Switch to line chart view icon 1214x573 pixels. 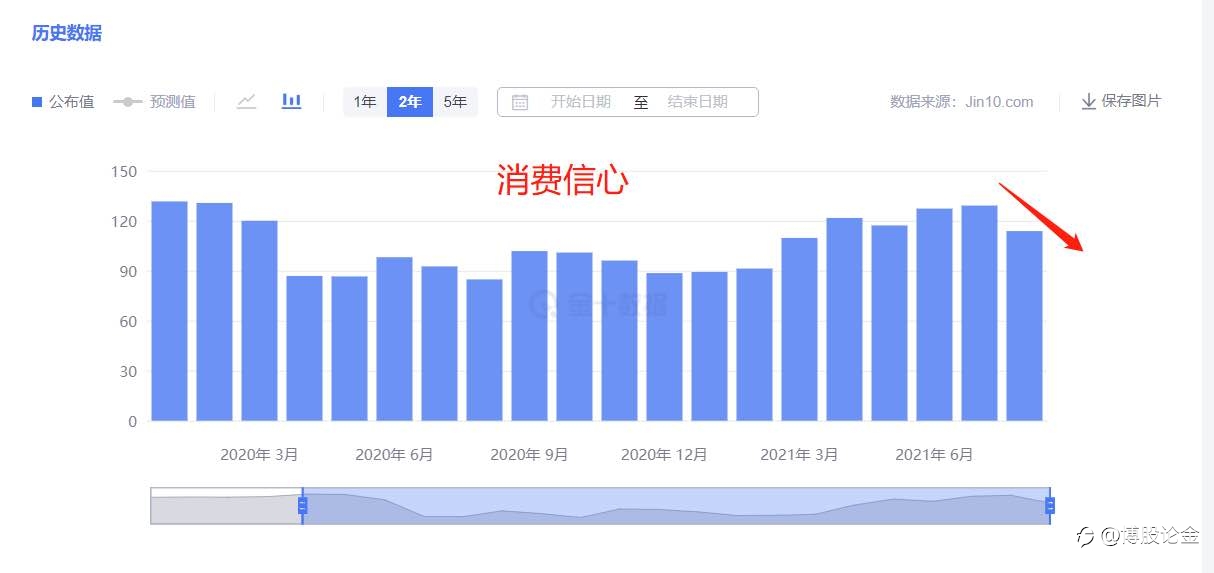(x=247, y=101)
